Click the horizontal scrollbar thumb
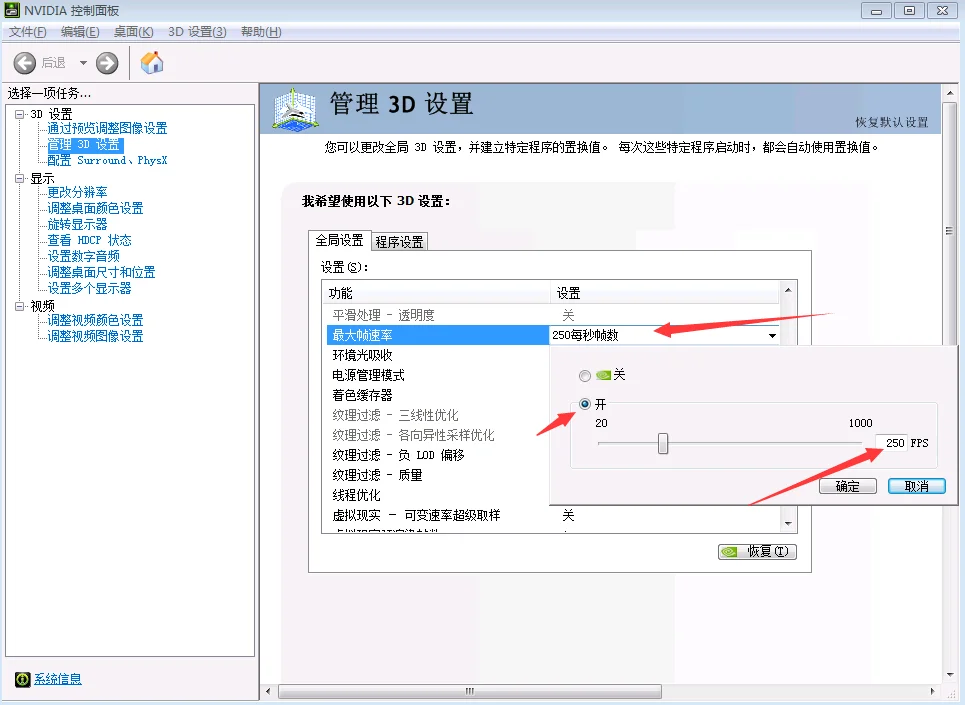This screenshot has width=965, height=705. 470,691
